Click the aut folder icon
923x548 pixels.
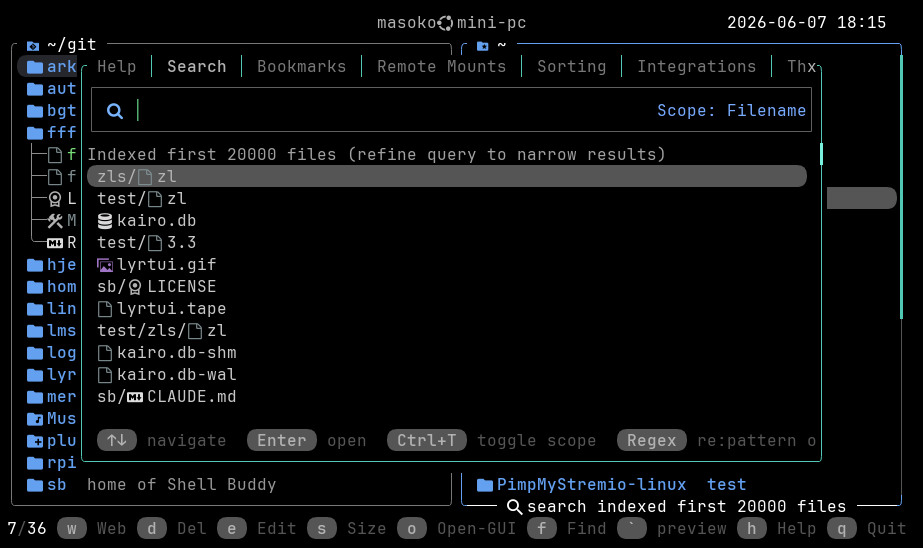pos(35,89)
